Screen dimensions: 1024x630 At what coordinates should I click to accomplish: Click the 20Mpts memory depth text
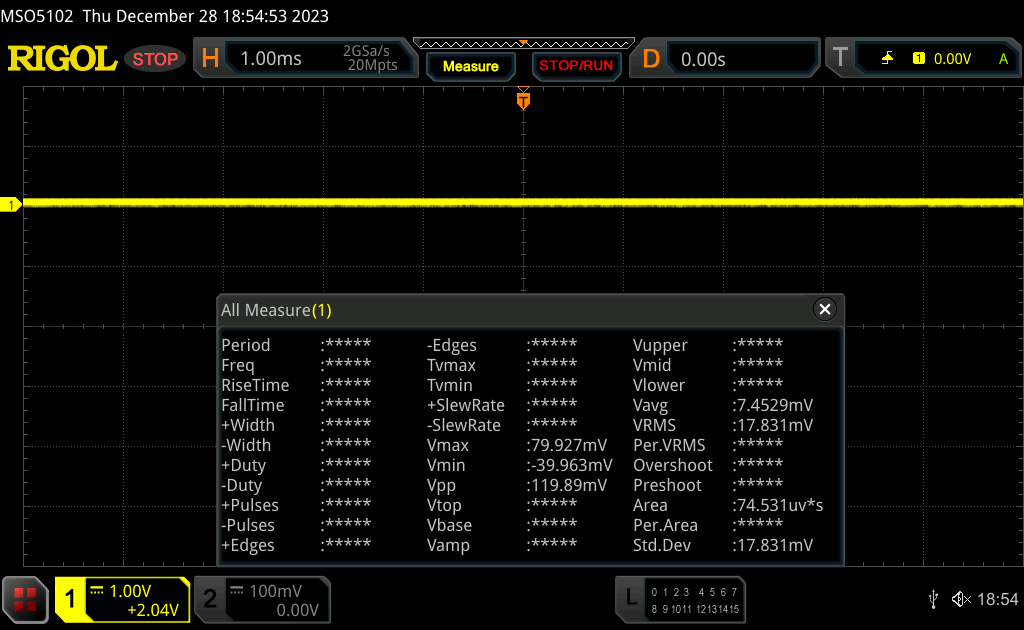pyautogui.click(x=372, y=65)
